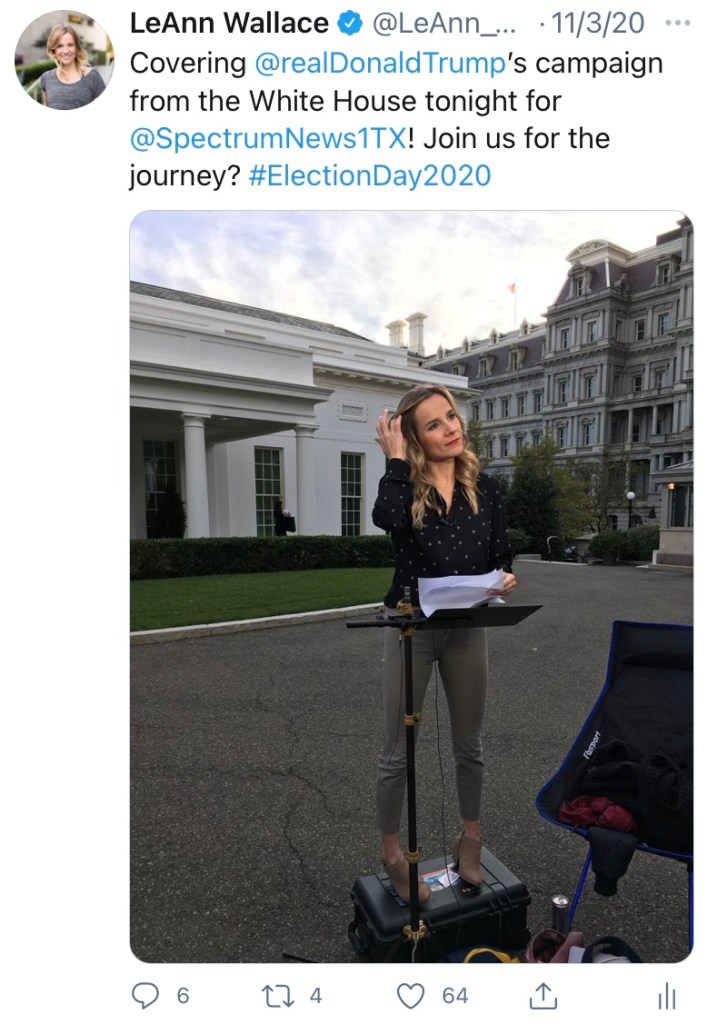The height and width of the screenshot is (1024, 727).
Task: Click the blue verified badge
Action: pyautogui.click(x=351, y=22)
